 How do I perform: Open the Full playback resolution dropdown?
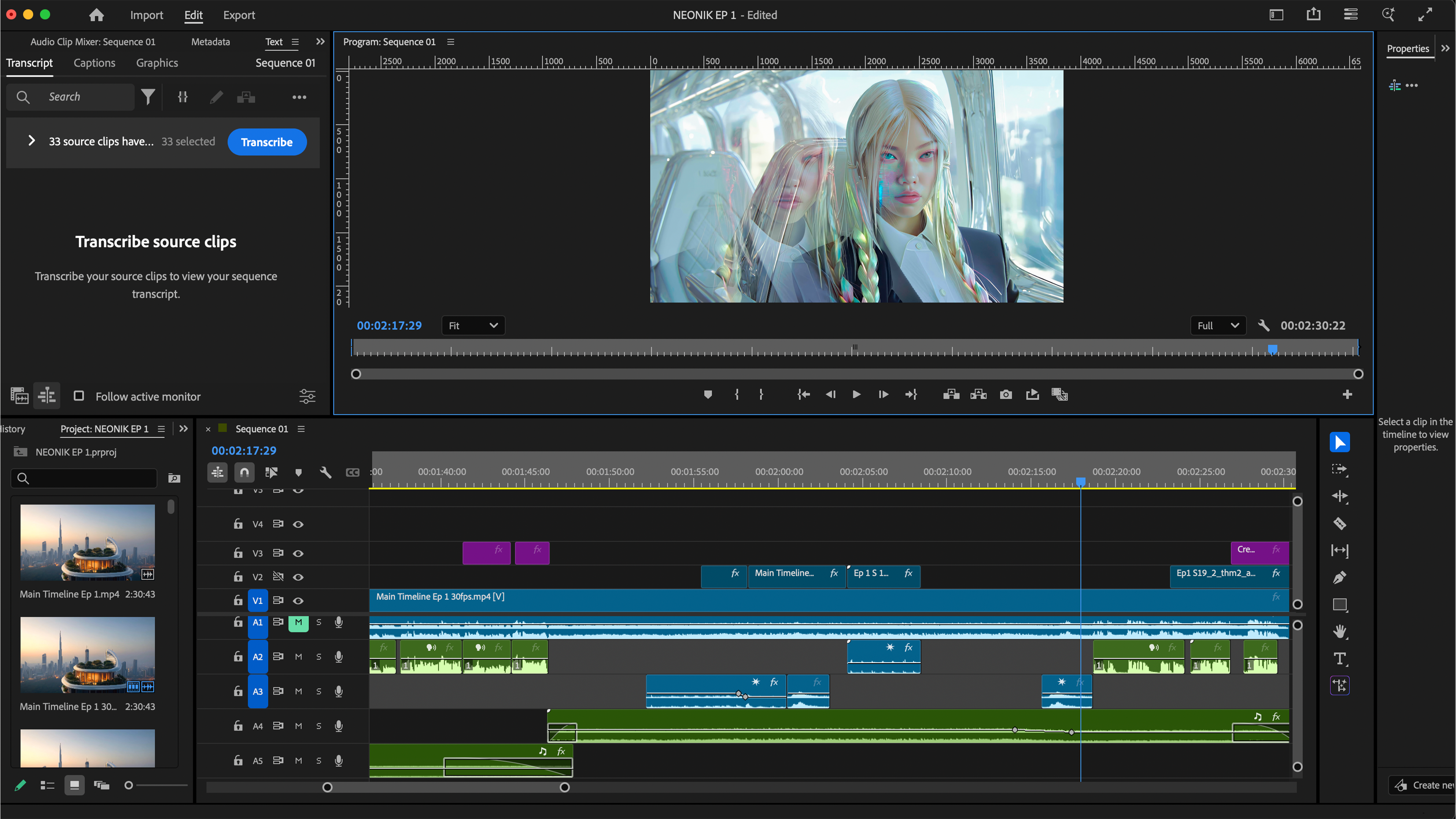coord(1218,326)
